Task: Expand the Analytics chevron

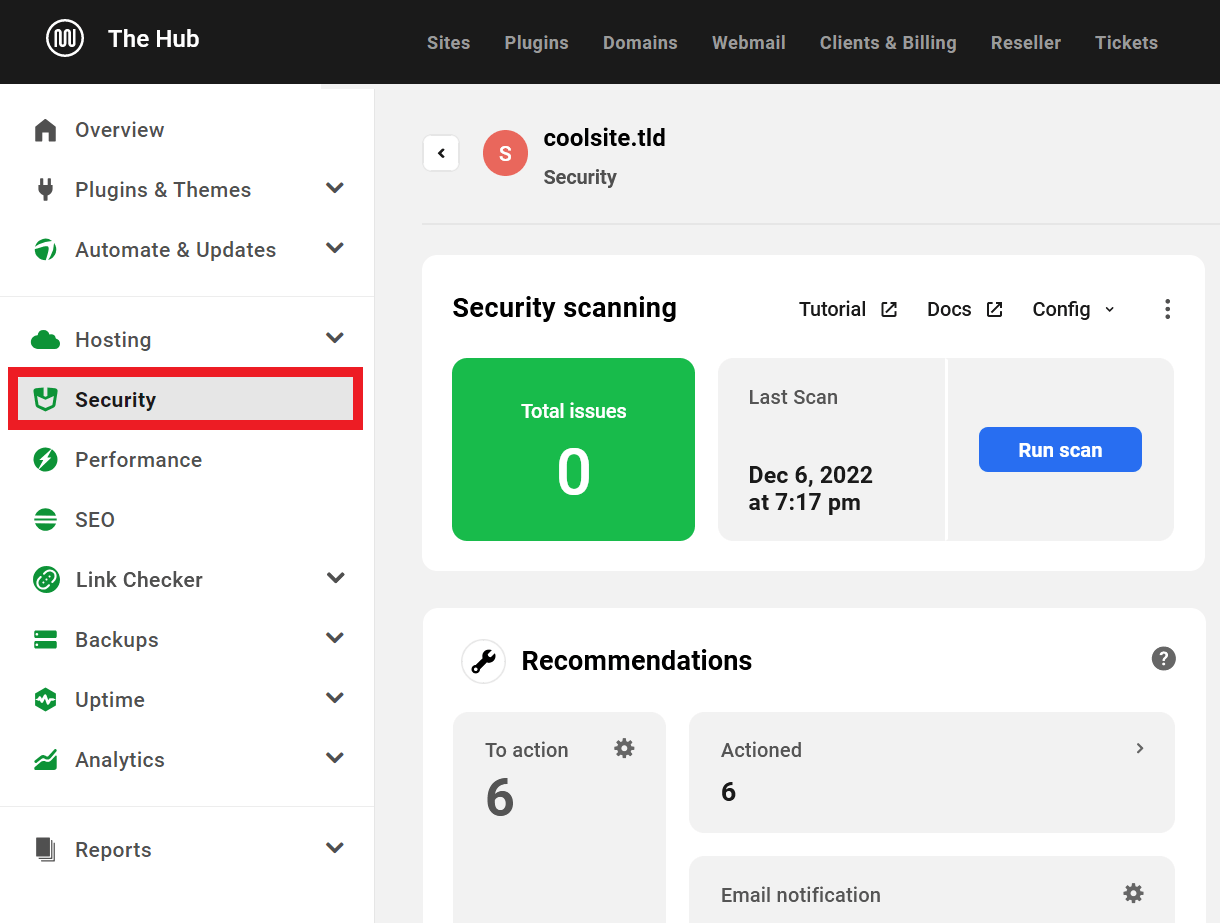Action: coord(335,758)
